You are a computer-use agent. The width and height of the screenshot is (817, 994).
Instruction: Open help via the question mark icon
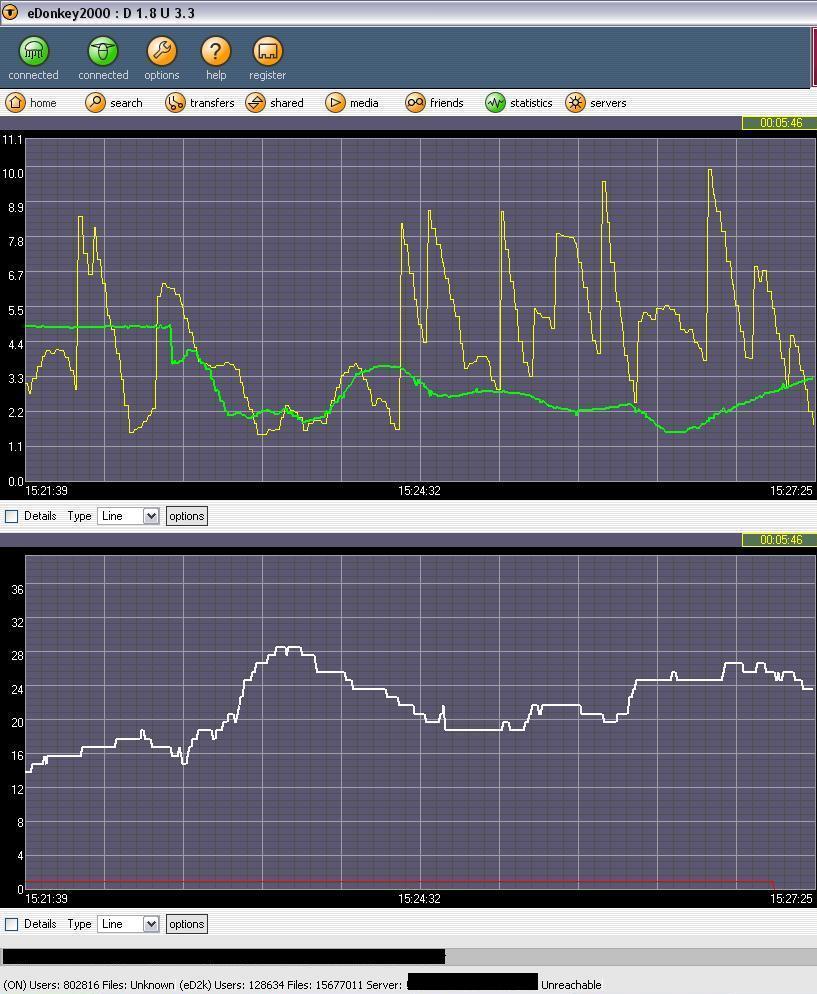[216, 51]
